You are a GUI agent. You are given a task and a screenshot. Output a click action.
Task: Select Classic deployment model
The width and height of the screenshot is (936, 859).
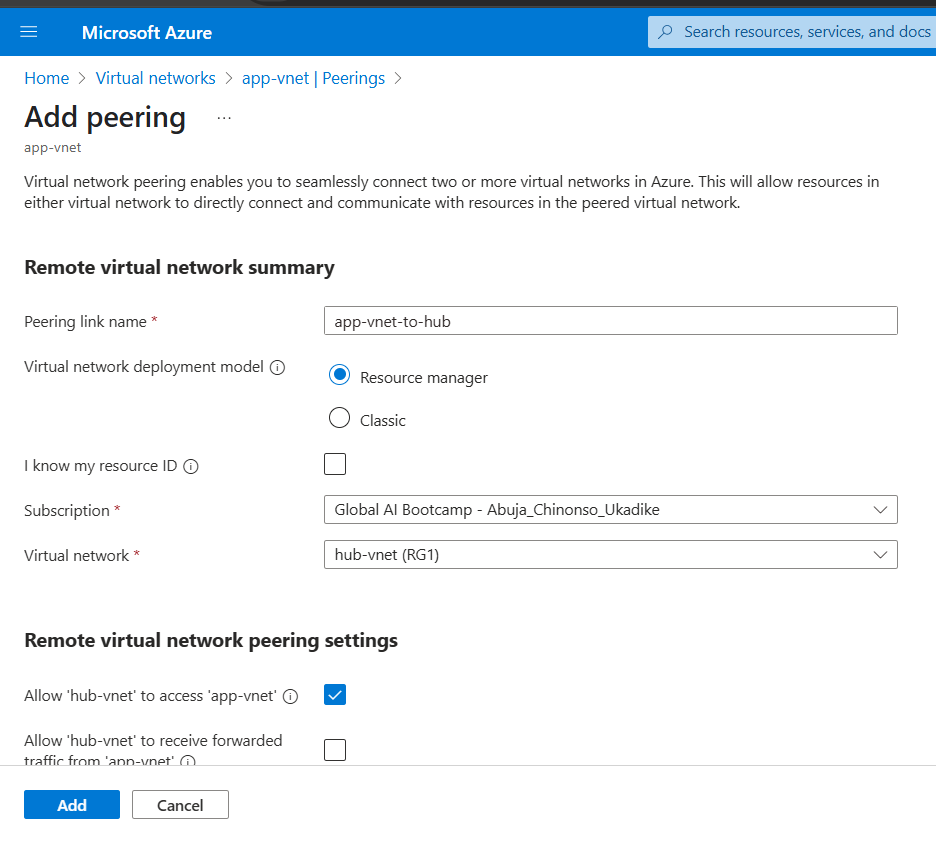coord(340,418)
